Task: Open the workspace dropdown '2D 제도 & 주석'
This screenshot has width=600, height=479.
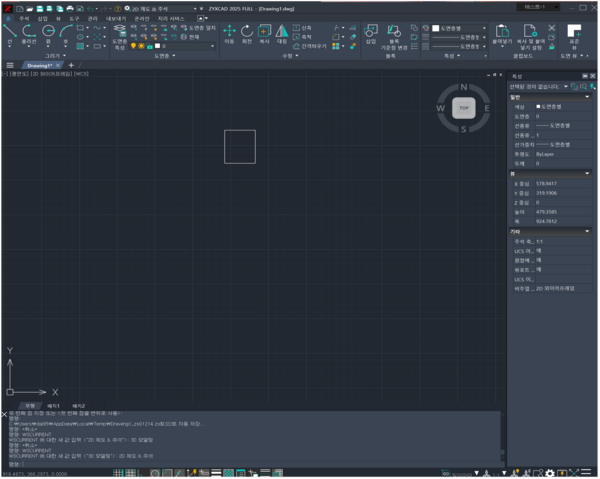Action: [161, 9]
